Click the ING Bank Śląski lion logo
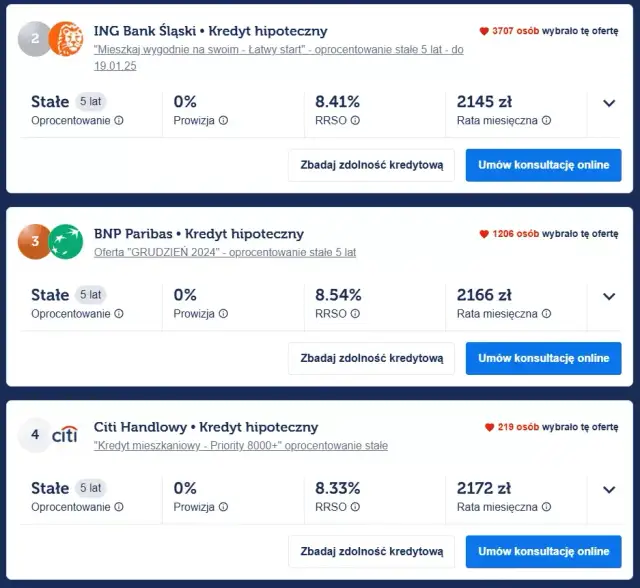The image size is (640, 588). click(x=65, y=39)
